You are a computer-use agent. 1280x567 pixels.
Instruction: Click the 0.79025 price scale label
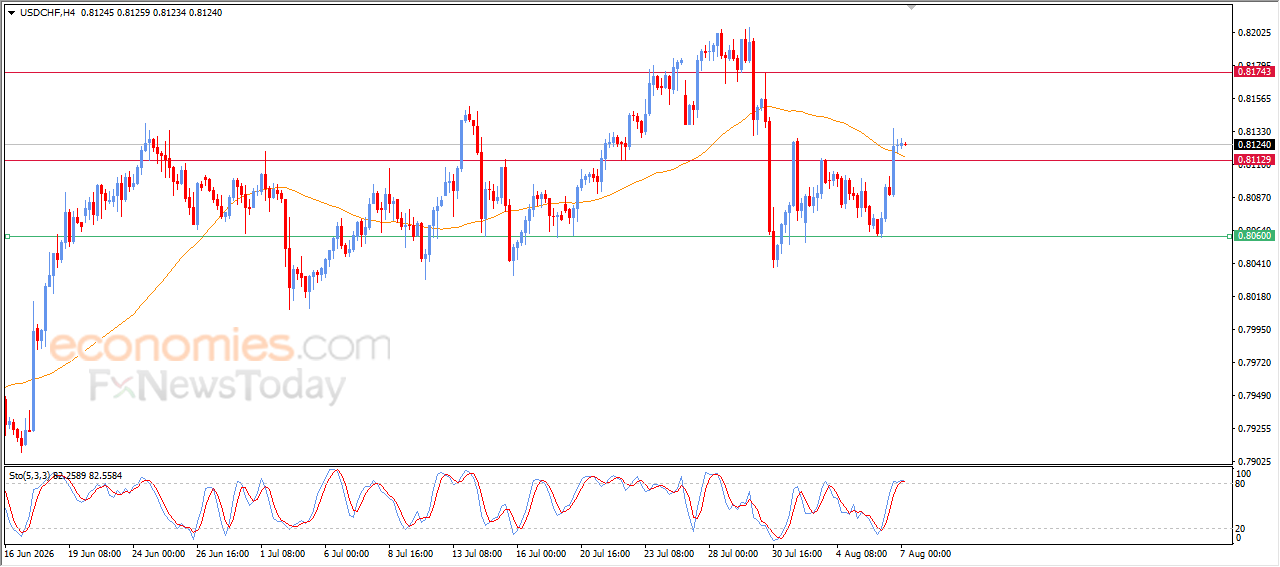click(1254, 462)
